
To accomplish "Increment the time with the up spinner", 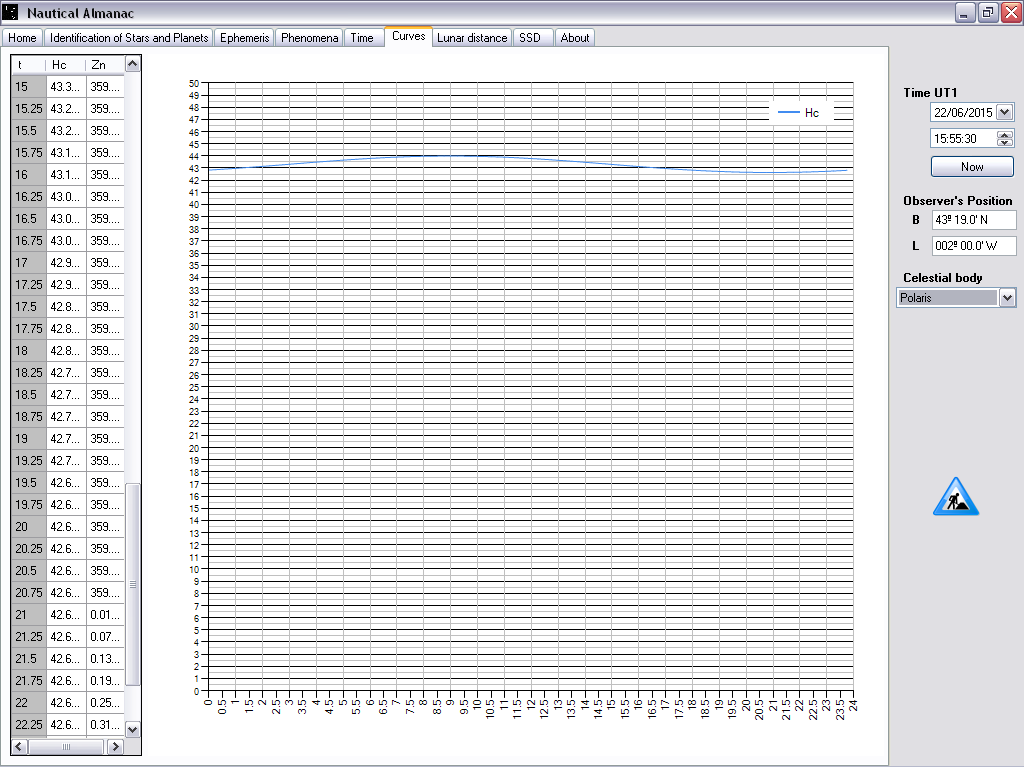I will (1005, 134).
